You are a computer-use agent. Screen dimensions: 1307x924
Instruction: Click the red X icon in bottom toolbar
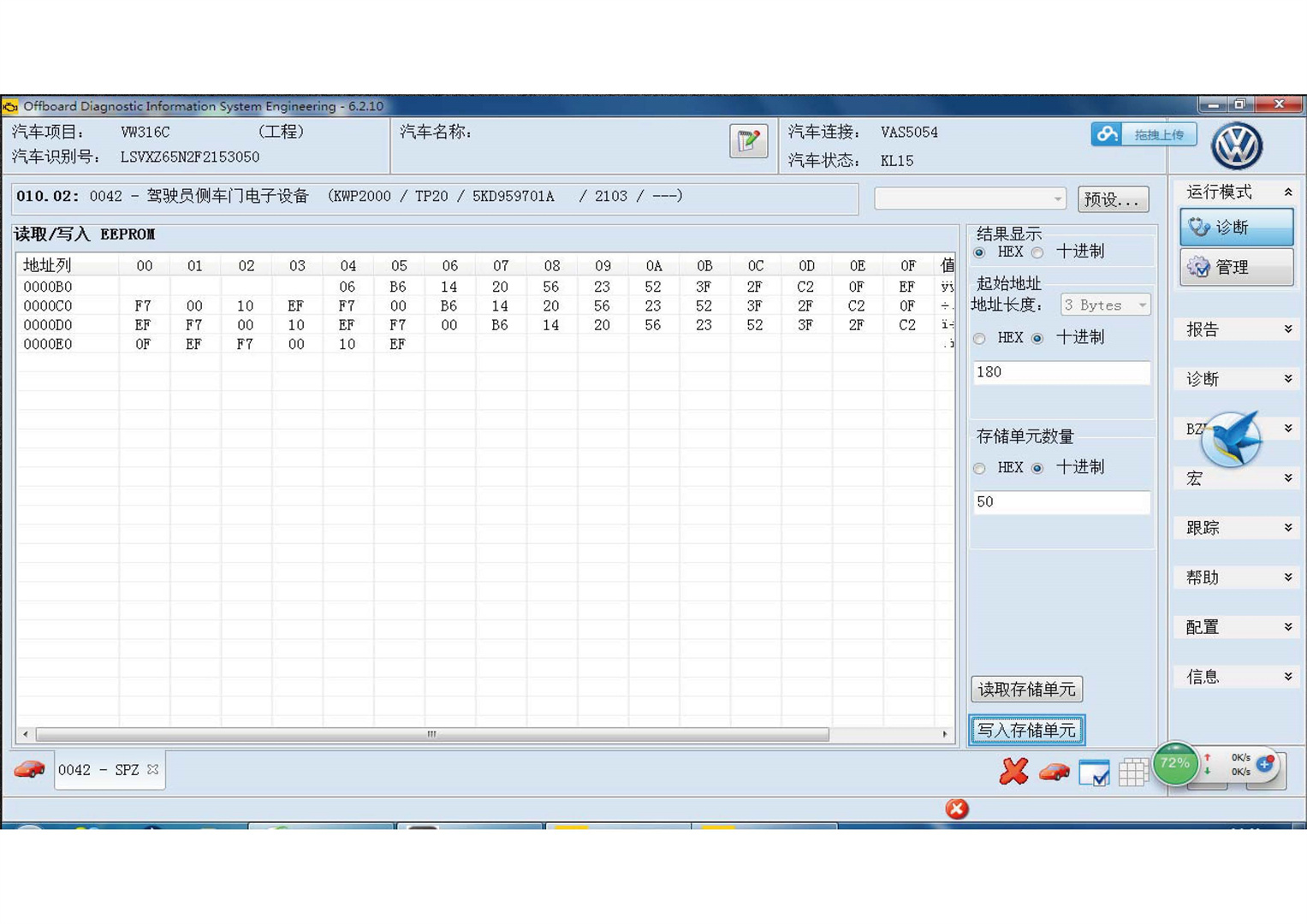1013,771
